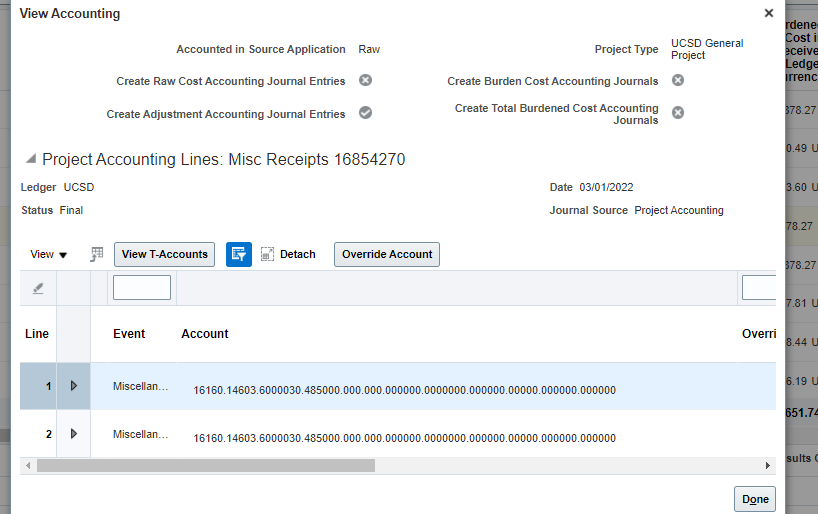Click the horizontal scrollbar right arrow
The width and height of the screenshot is (818, 514).
(x=768, y=465)
